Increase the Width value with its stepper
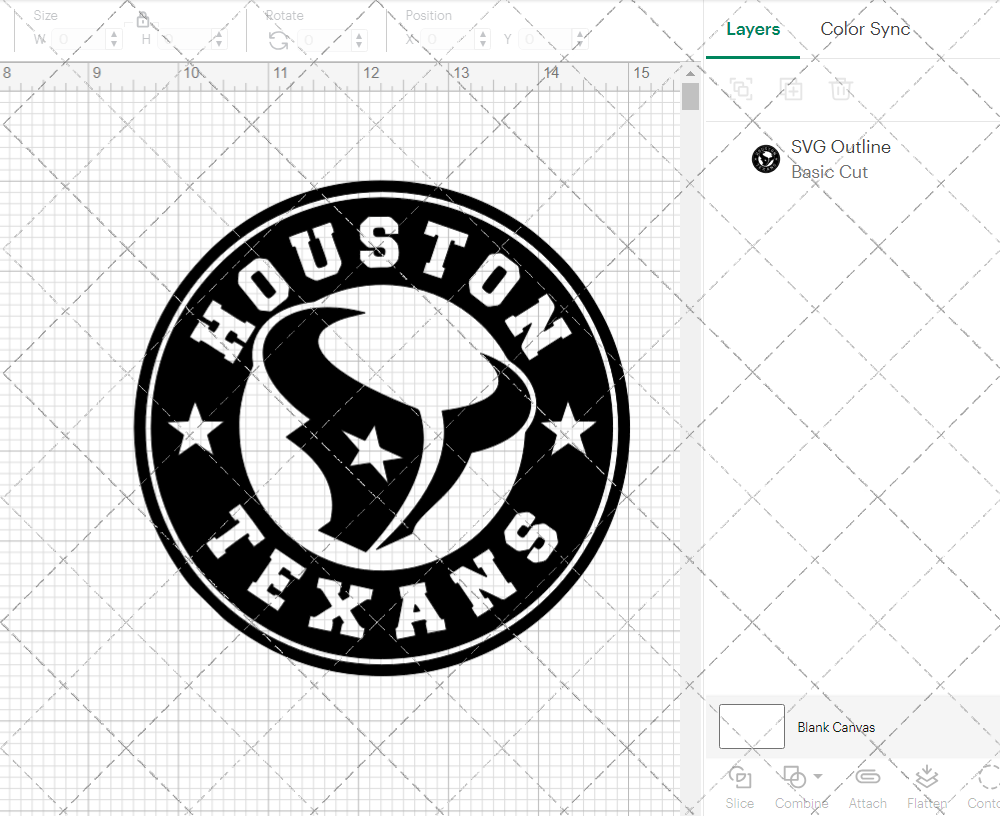The width and height of the screenshot is (1000, 816). point(113,34)
